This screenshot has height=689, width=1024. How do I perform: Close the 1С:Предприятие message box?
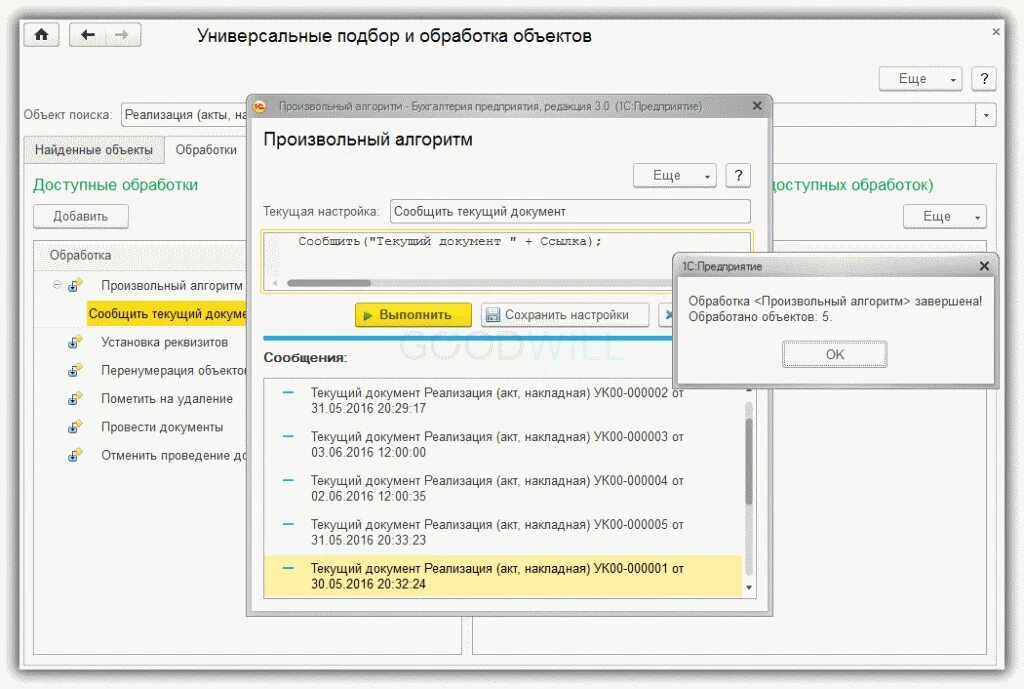[984, 266]
